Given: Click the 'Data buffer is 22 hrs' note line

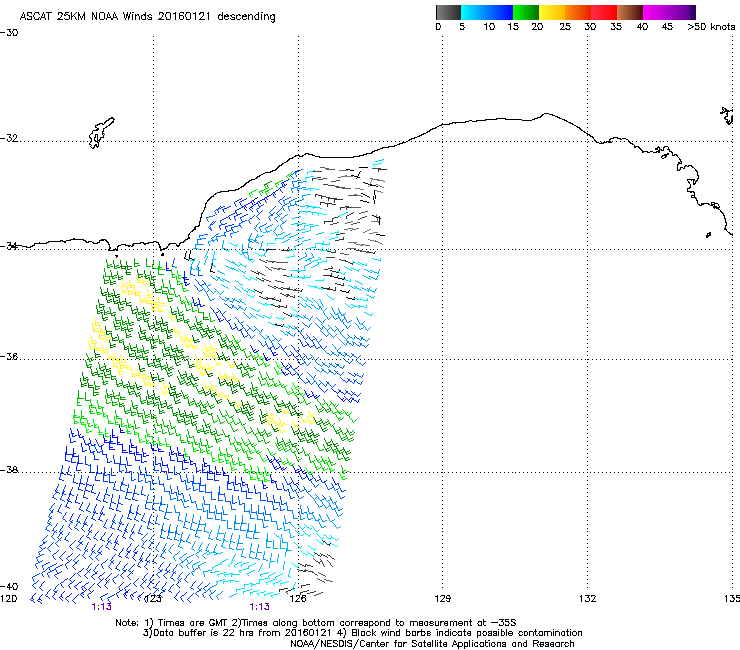Looking at the screenshot, I should pyautogui.click(x=362, y=633).
